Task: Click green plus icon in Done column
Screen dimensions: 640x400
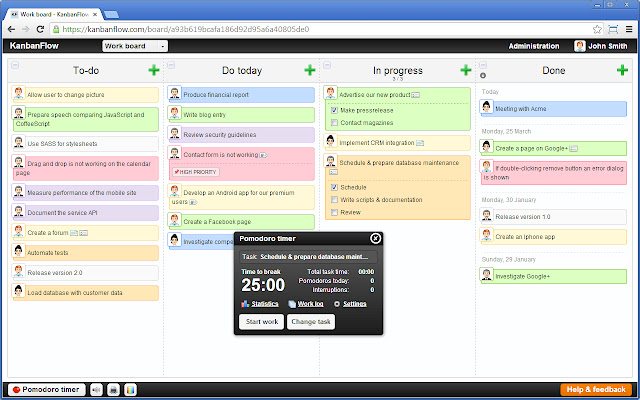Action: 620,70
